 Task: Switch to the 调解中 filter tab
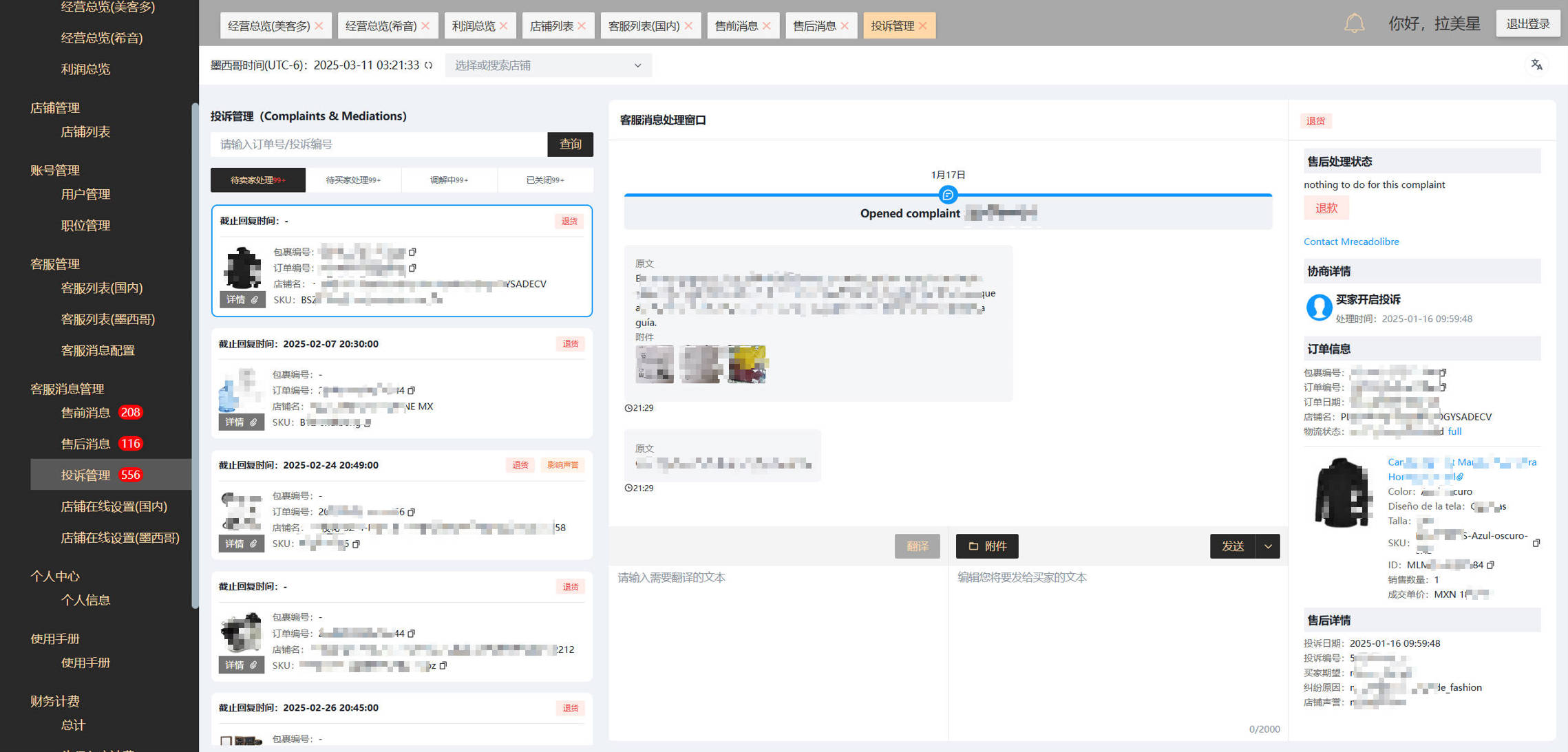[x=449, y=180]
